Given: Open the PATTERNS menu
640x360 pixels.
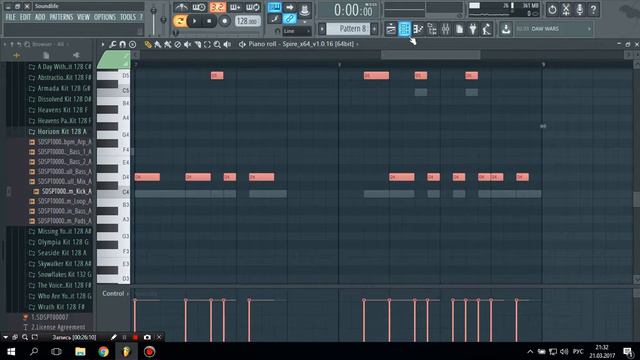Looking at the screenshot, I should tap(61, 17).
